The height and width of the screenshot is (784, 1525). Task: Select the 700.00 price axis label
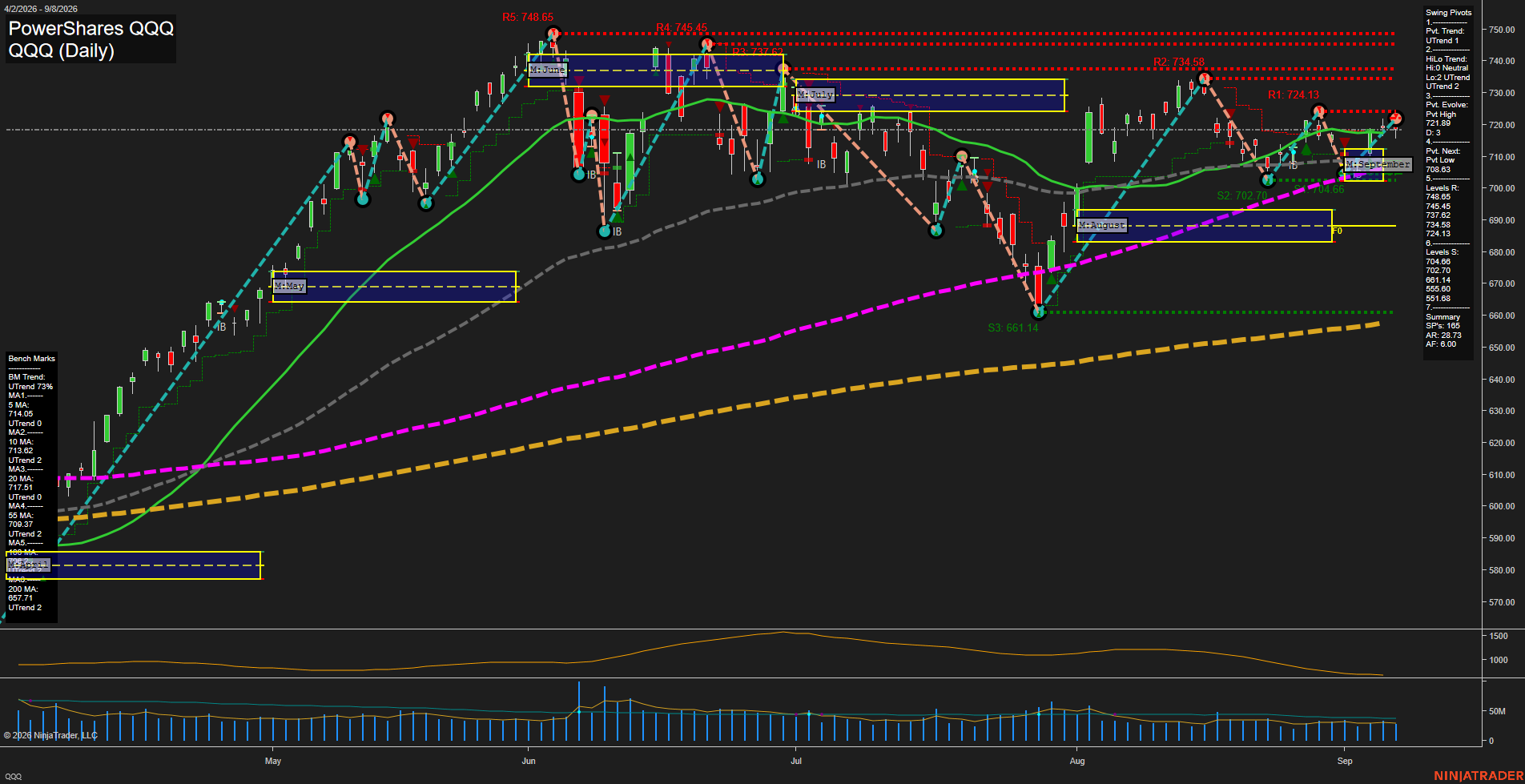pyautogui.click(x=1502, y=188)
